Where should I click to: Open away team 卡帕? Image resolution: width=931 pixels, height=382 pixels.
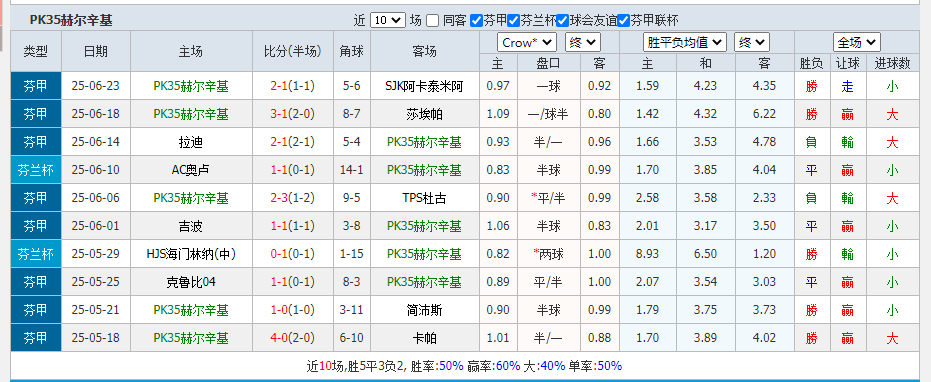pos(424,338)
